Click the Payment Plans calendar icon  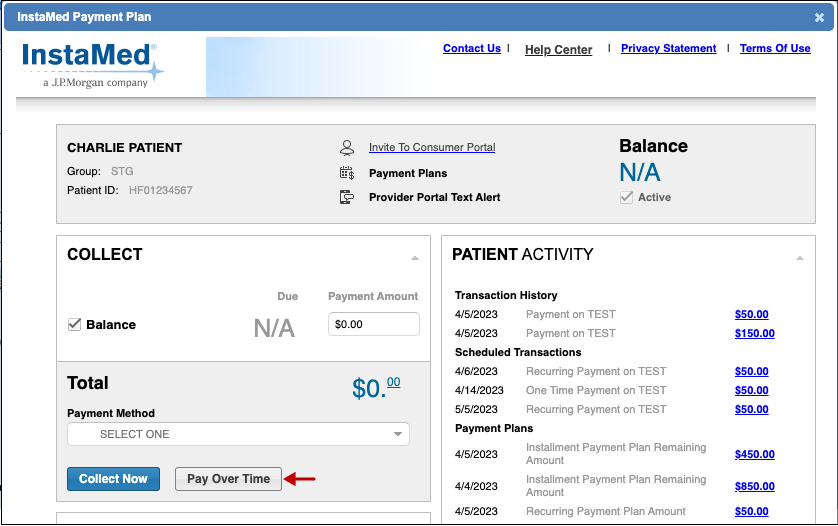pyautogui.click(x=347, y=173)
